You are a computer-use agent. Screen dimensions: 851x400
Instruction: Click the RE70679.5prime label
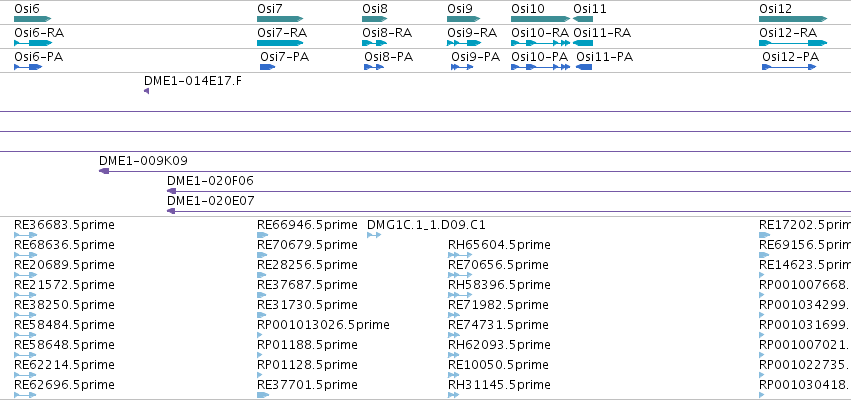[x=308, y=245]
